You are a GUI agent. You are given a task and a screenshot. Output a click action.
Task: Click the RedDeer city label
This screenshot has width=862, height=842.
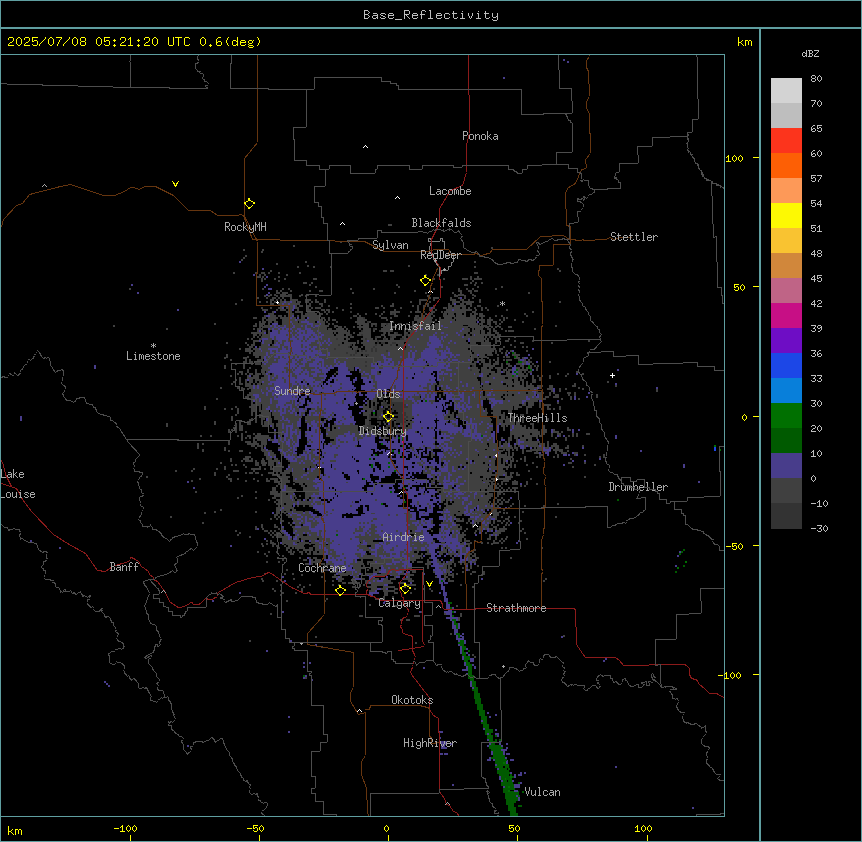coord(440,255)
